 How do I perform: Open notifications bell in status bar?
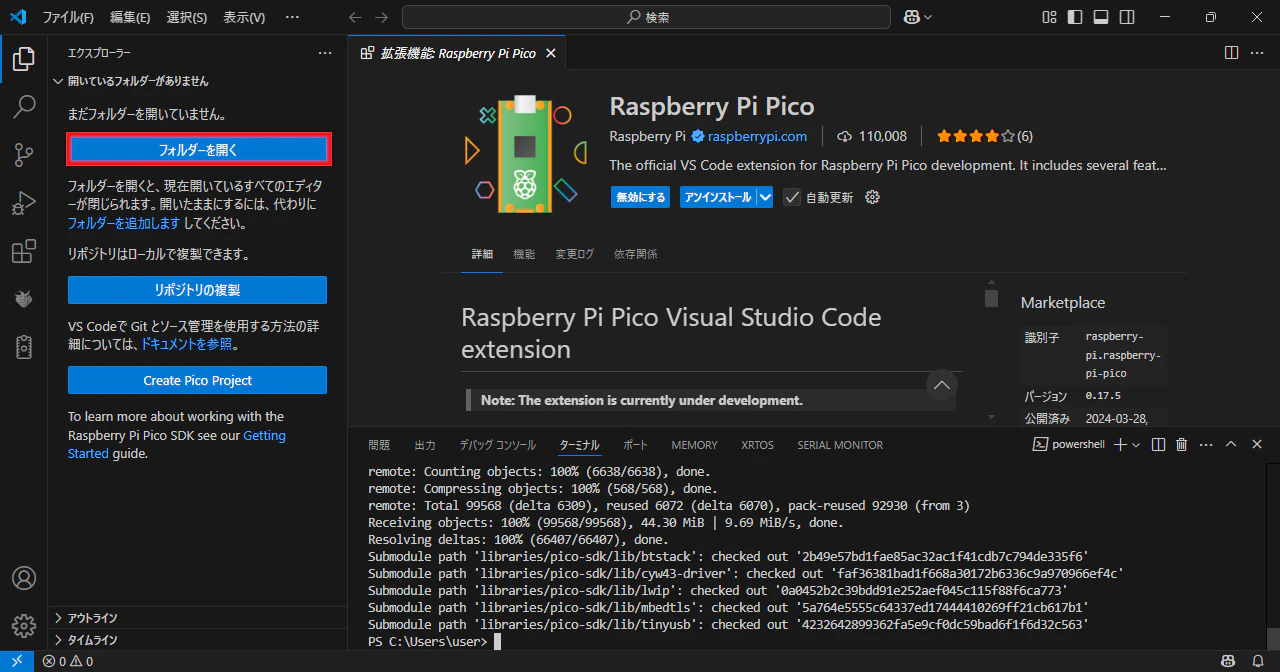tap(1258, 661)
